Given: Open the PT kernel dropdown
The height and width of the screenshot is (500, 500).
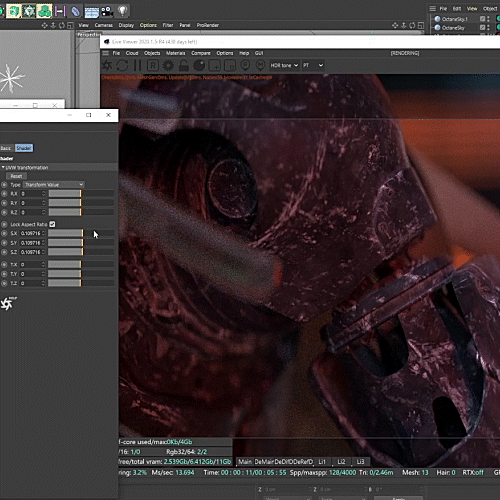Looking at the screenshot, I should tap(313, 65).
